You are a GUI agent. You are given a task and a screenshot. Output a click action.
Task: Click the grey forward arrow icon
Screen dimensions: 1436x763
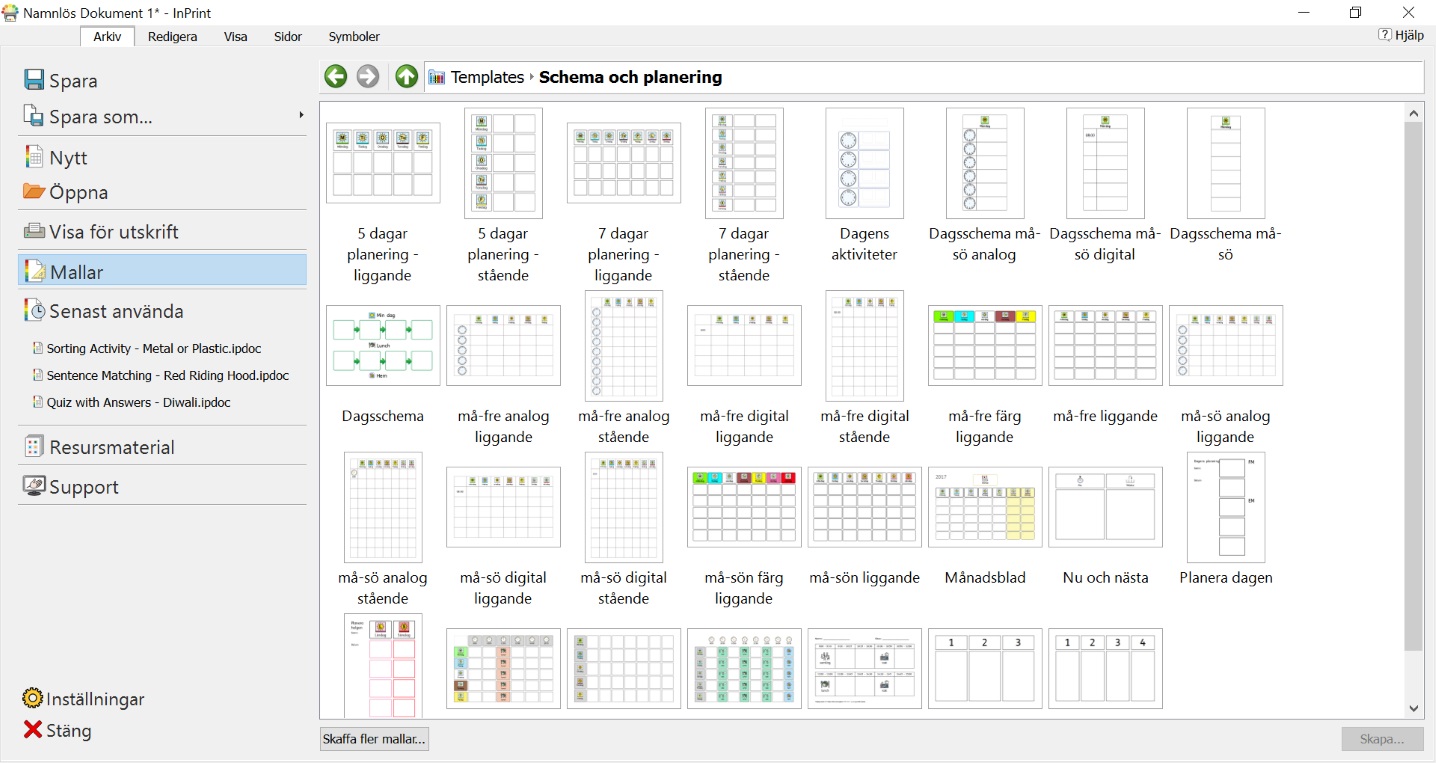coord(369,77)
